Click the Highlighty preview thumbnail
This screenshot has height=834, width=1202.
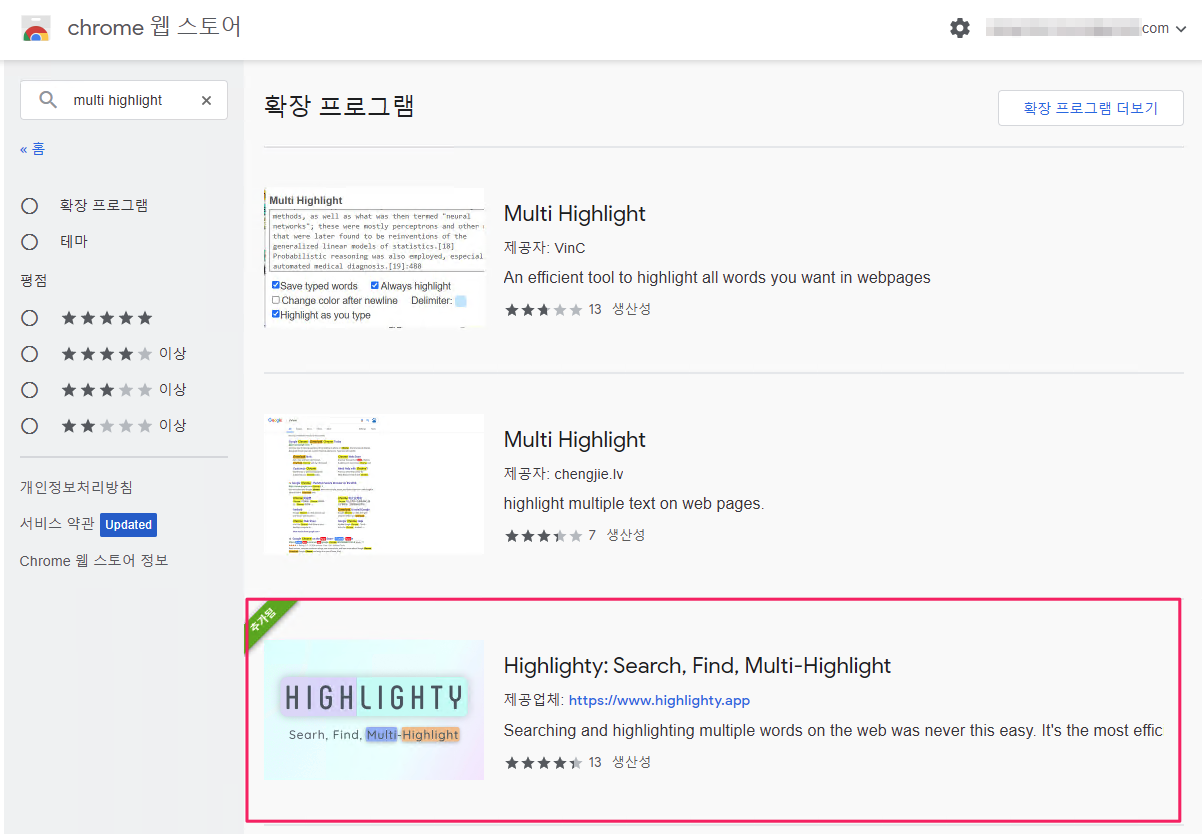pyautogui.click(x=373, y=710)
